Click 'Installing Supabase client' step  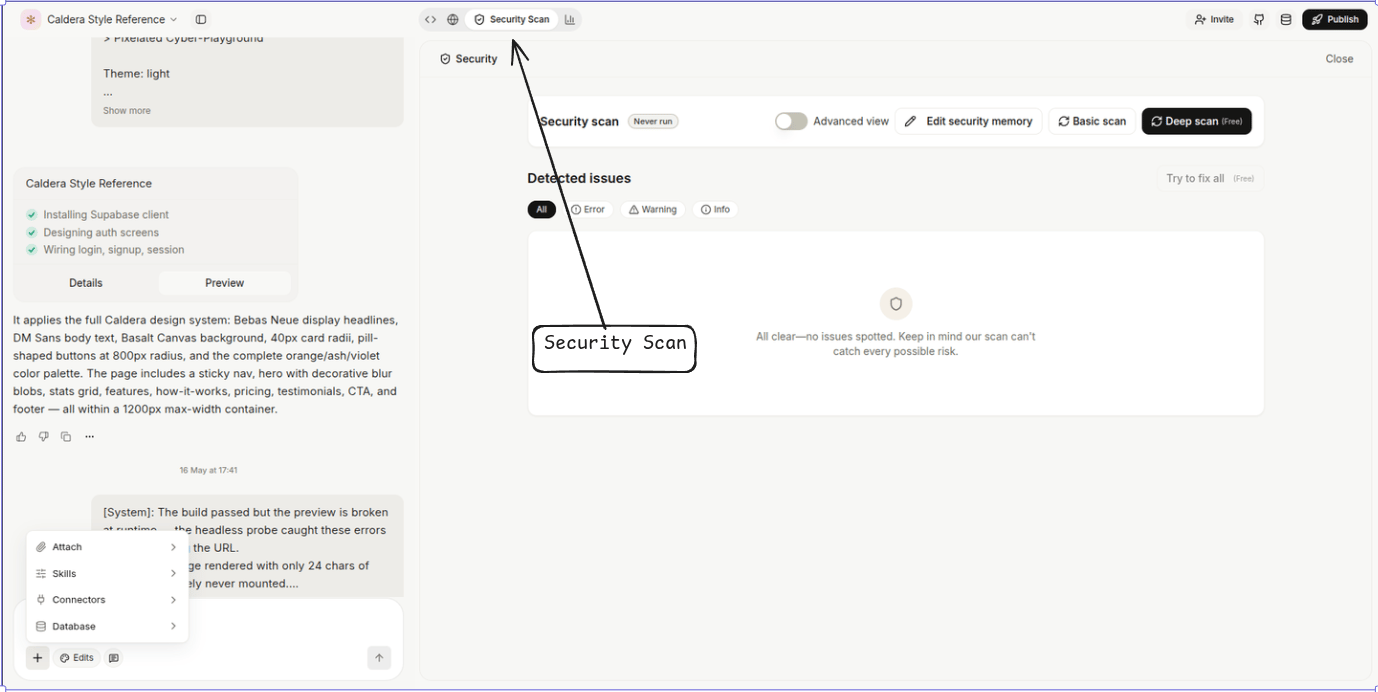[106, 215]
